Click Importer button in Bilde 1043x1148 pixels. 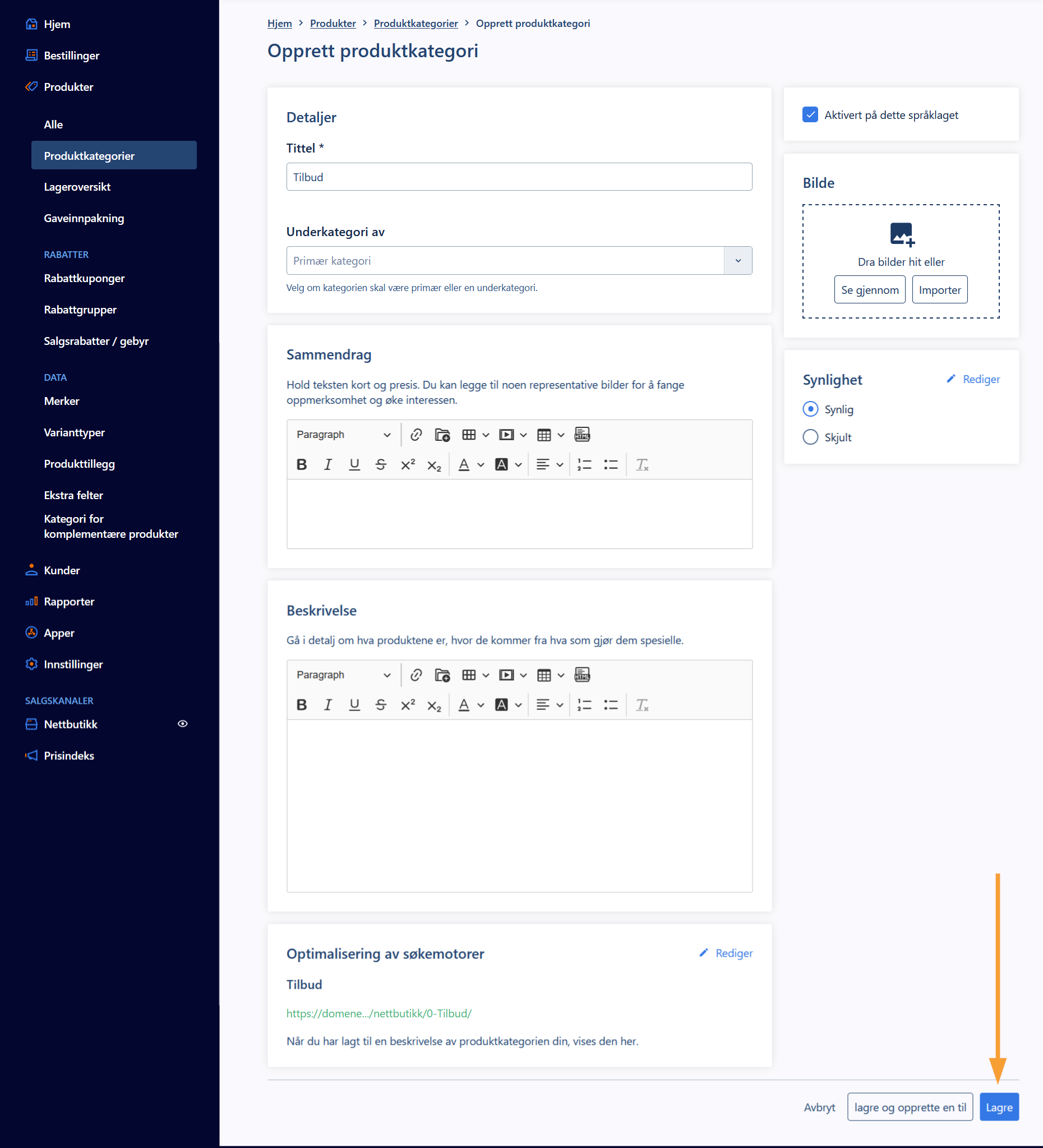(x=939, y=289)
